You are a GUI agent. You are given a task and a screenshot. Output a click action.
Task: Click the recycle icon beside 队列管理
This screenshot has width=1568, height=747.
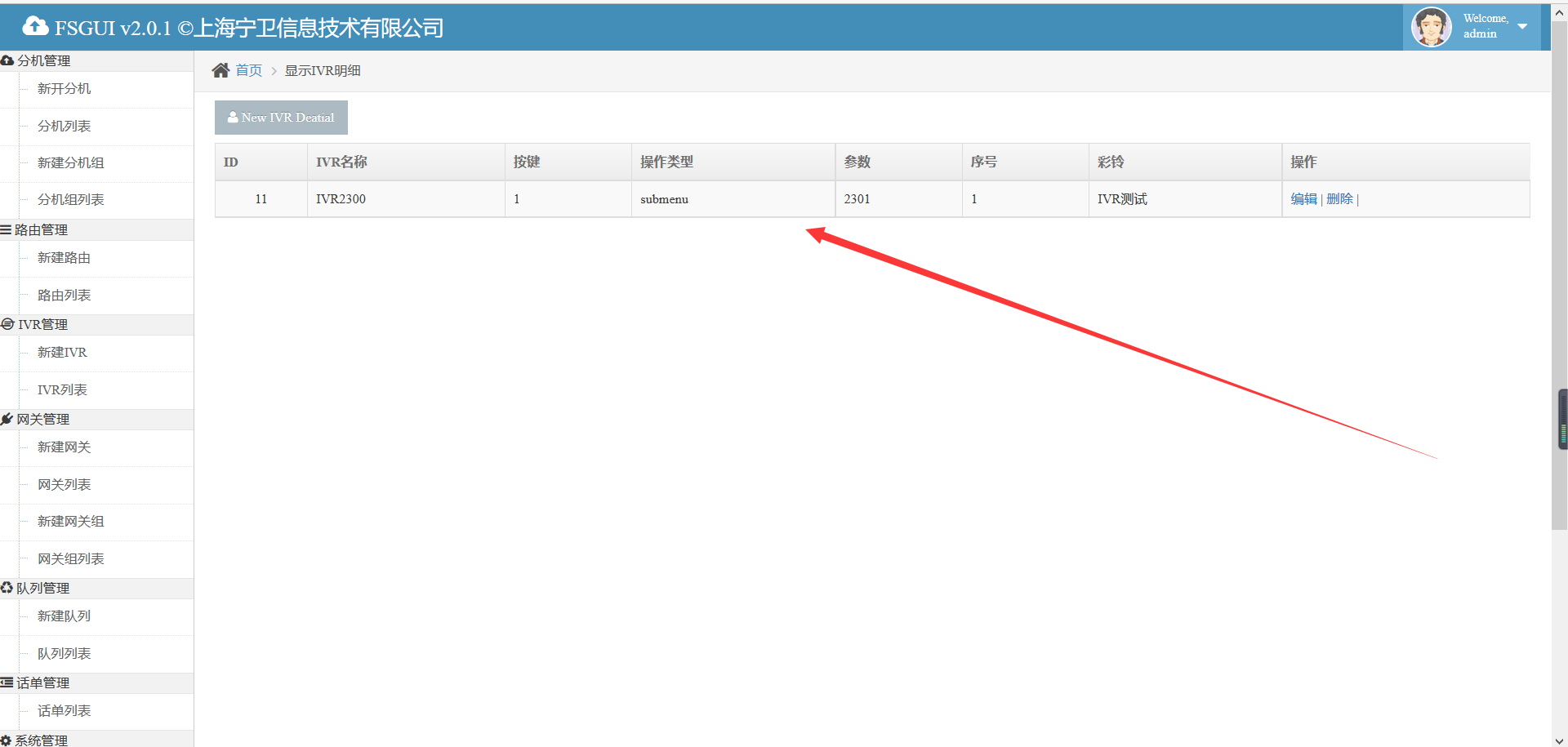point(7,589)
